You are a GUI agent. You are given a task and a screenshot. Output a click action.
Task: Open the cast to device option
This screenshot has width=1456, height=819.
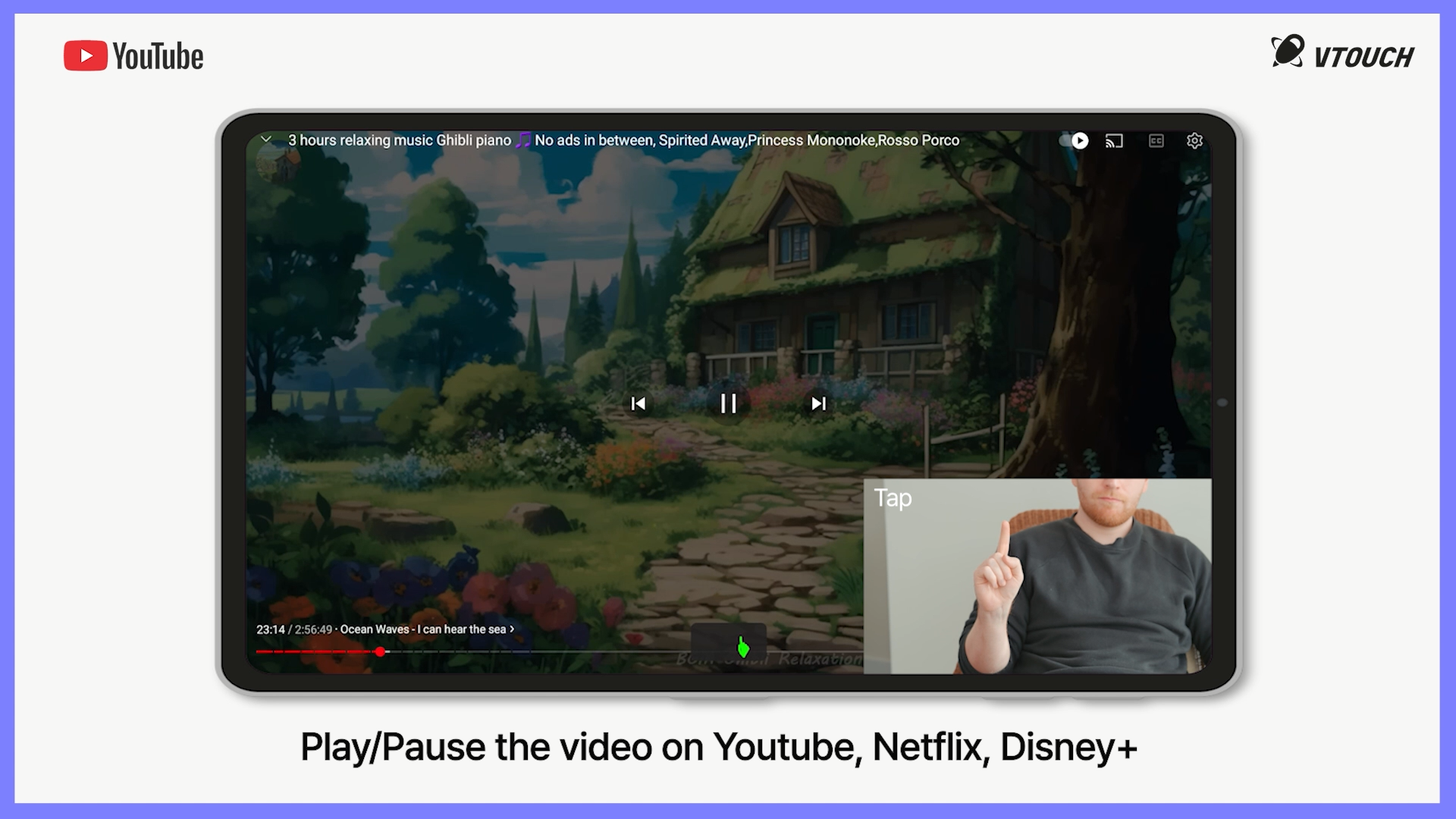coord(1113,141)
